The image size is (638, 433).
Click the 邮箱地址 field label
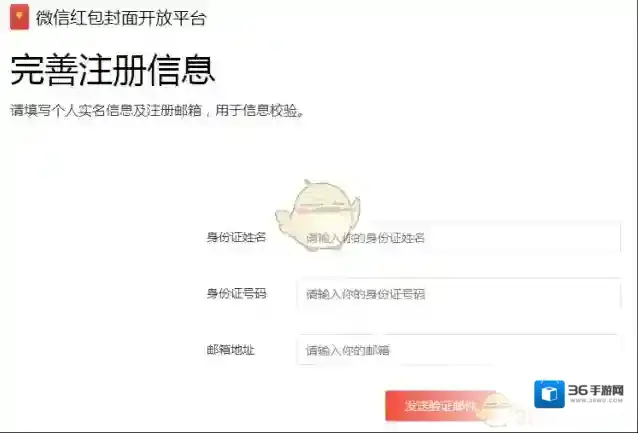click(x=231, y=350)
